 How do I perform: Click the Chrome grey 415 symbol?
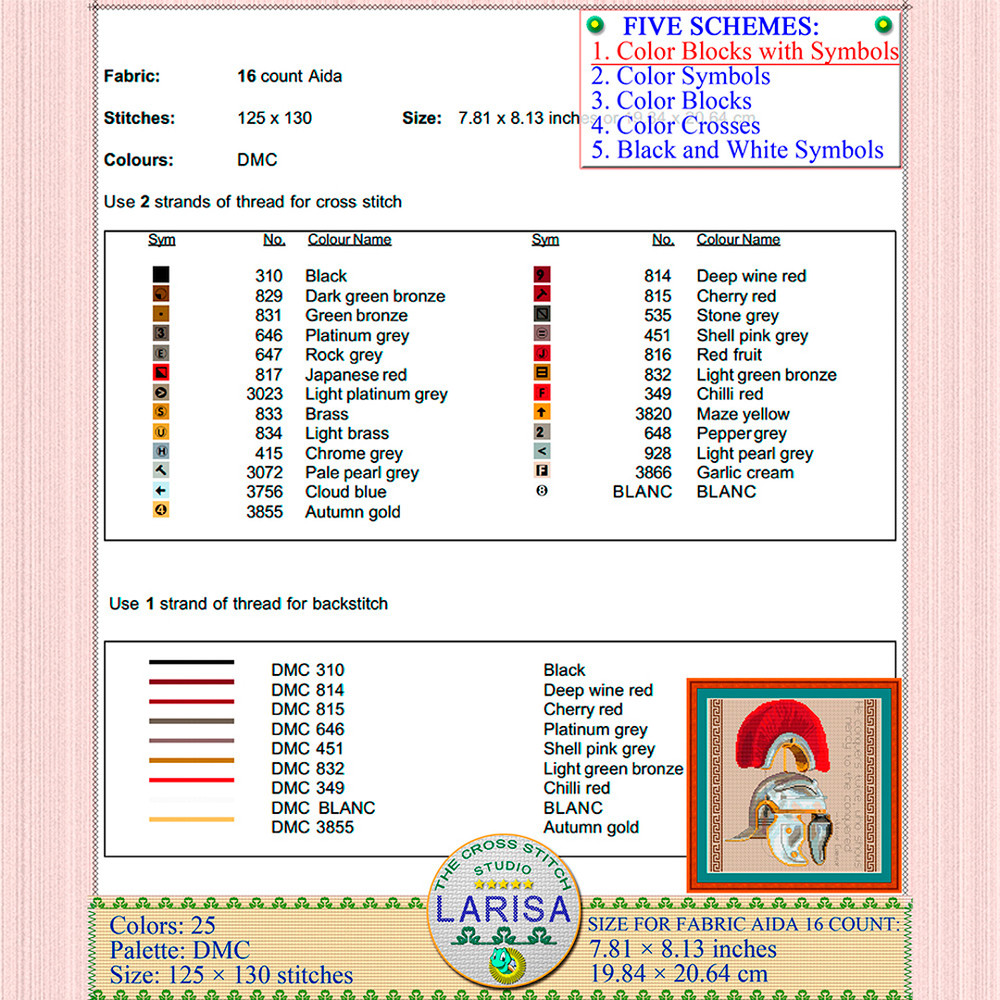pos(161,452)
